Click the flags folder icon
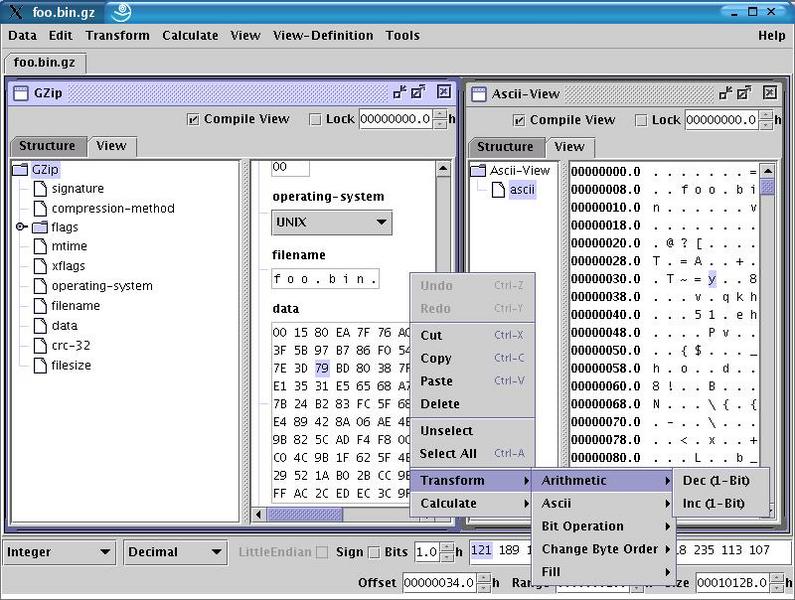The width and height of the screenshot is (795, 600). (40, 227)
